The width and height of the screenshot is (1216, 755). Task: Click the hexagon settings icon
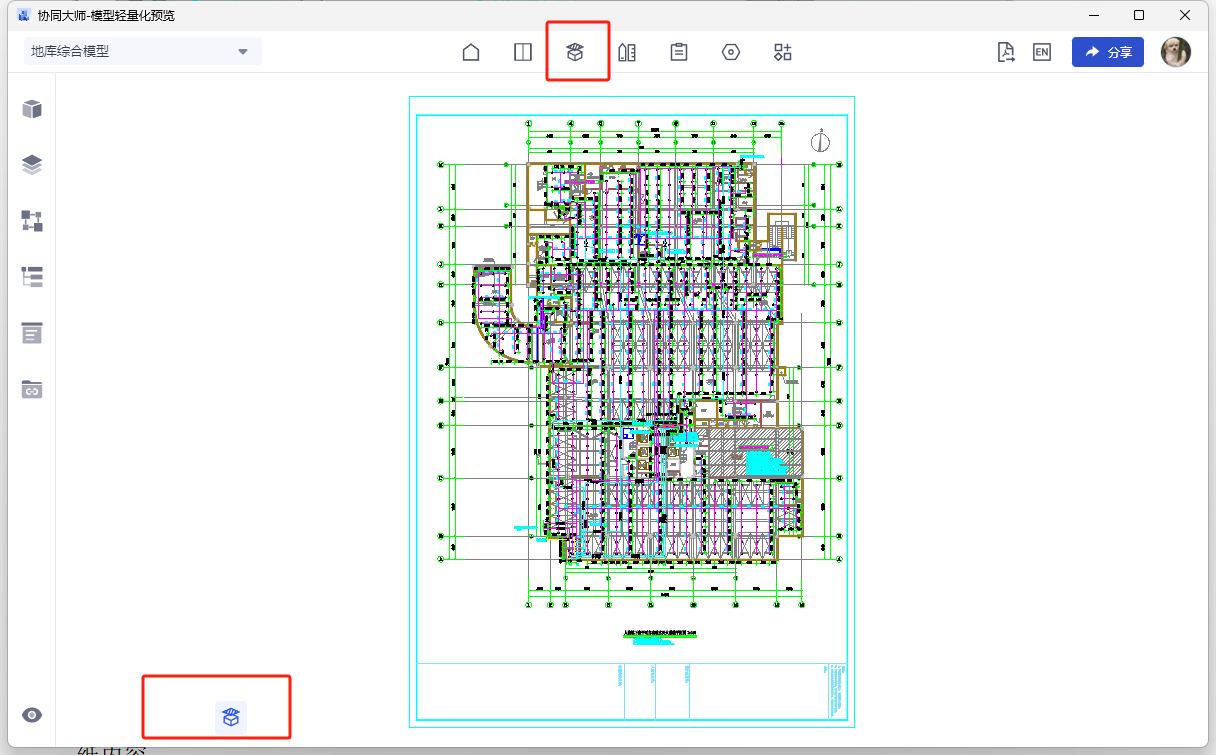click(731, 53)
